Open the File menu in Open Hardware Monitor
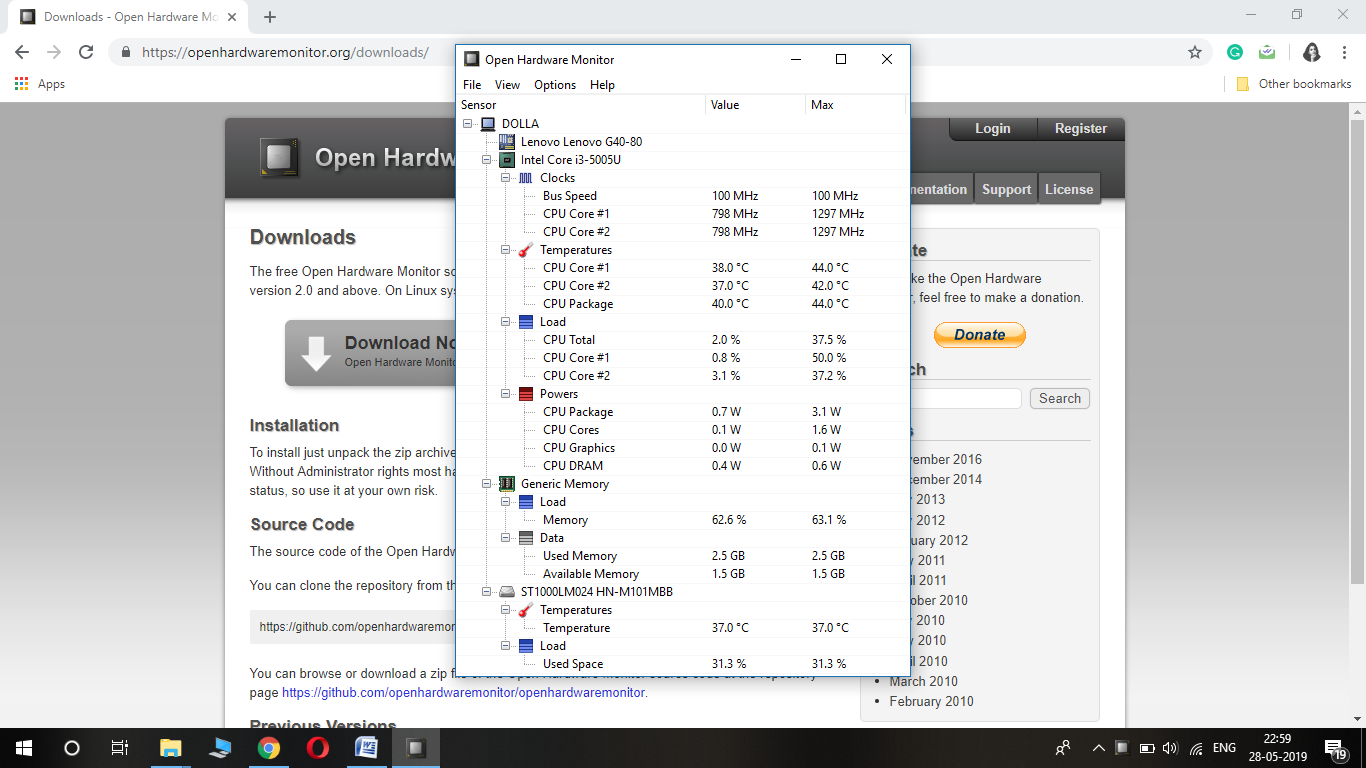The width and height of the screenshot is (1366, 768). point(472,85)
